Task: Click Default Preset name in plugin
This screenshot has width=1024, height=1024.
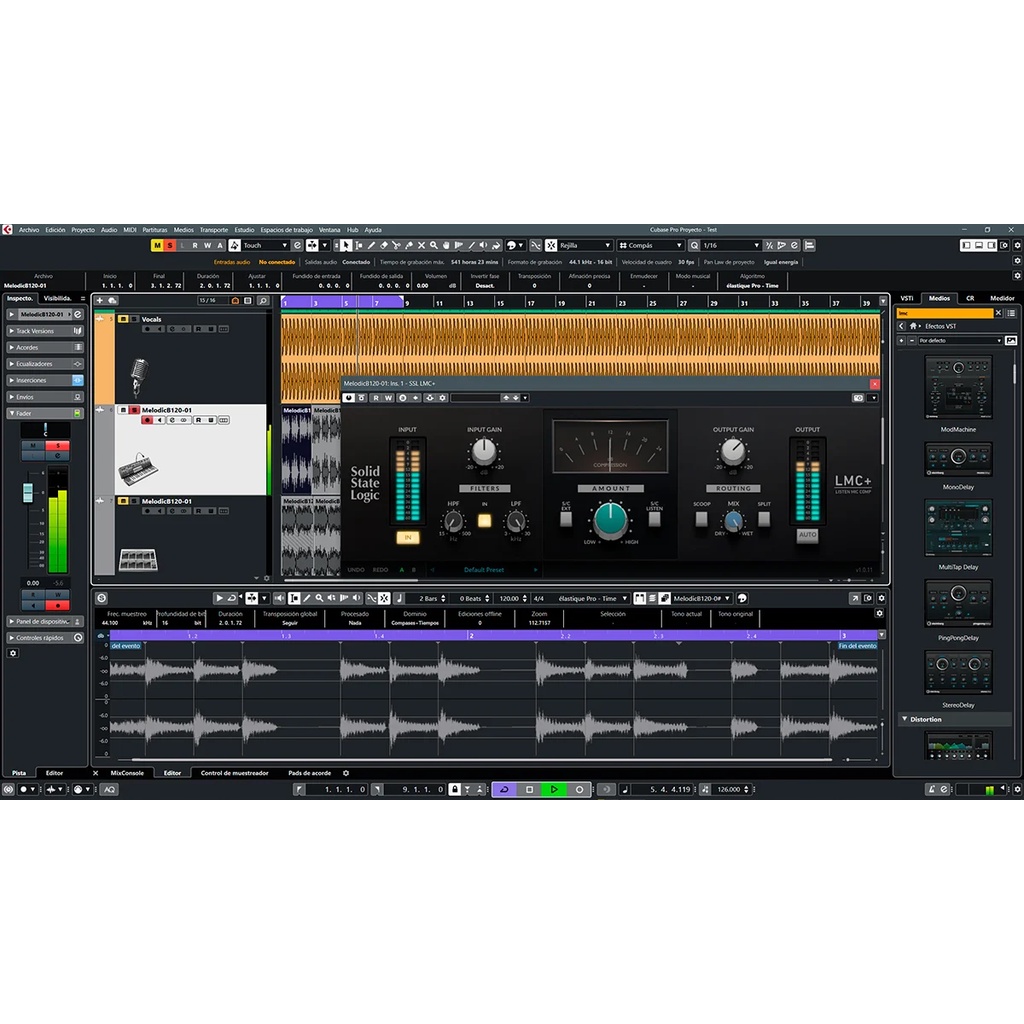Action: (484, 570)
